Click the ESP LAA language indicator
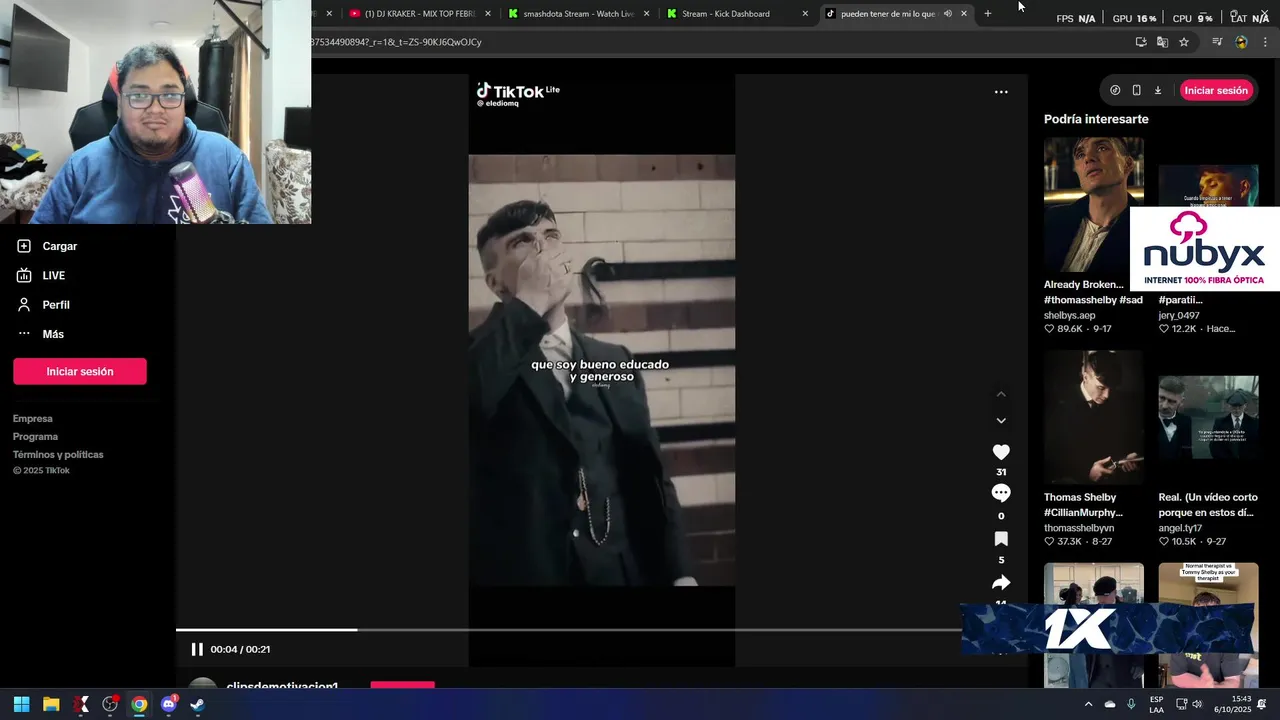The width and height of the screenshot is (1280, 720). [1156, 704]
